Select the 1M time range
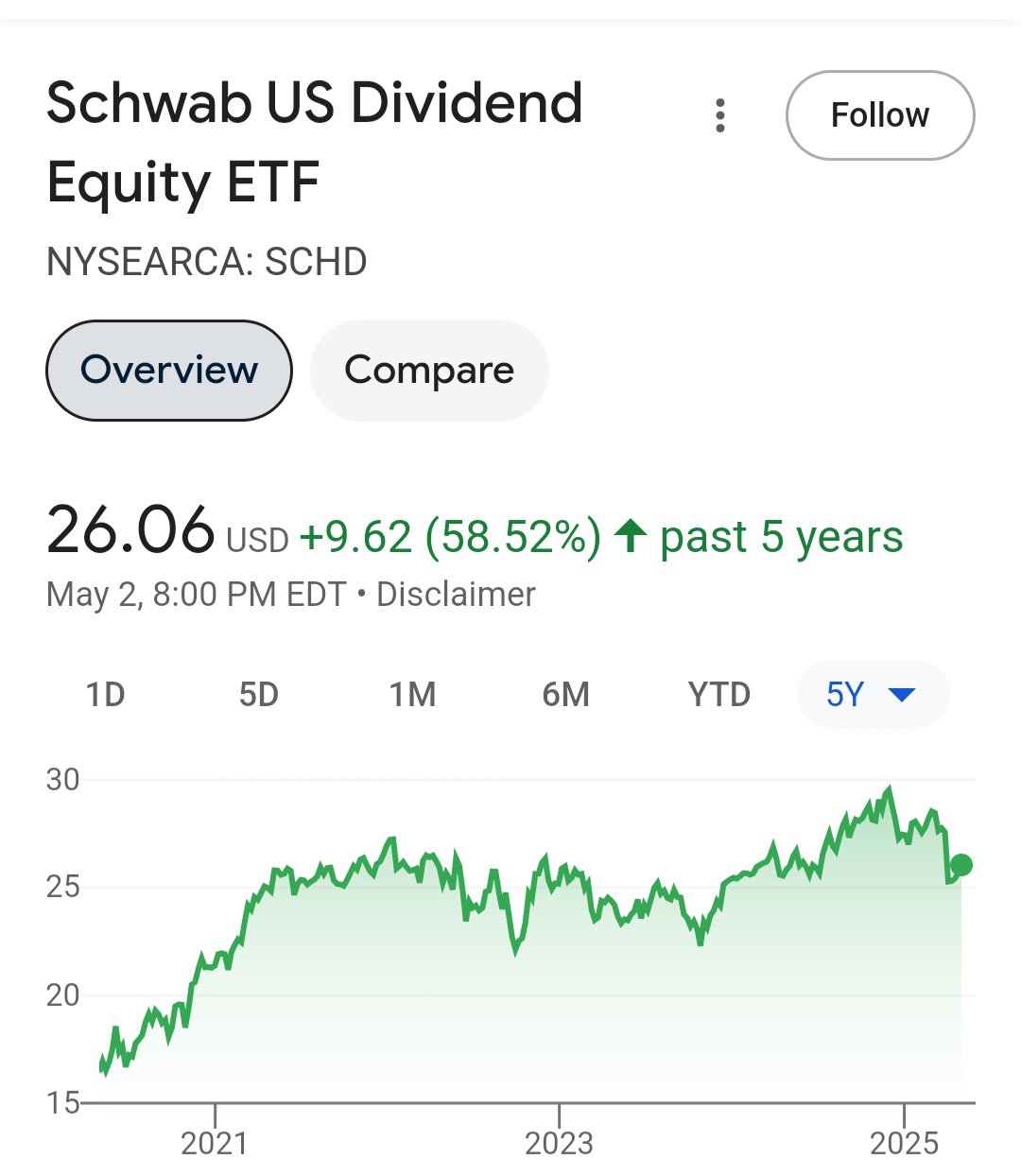 412,695
